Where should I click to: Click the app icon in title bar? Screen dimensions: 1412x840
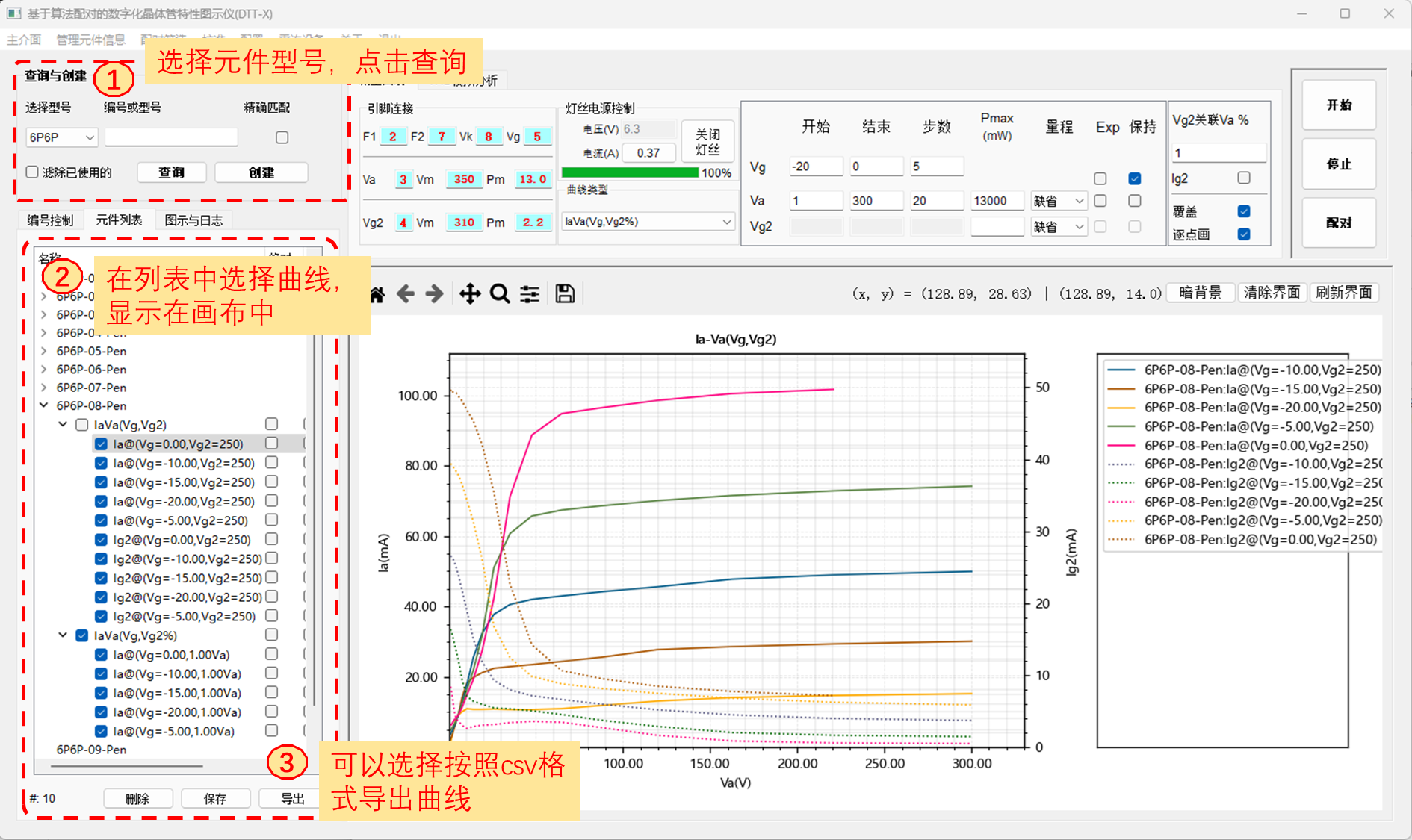pos(13,13)
